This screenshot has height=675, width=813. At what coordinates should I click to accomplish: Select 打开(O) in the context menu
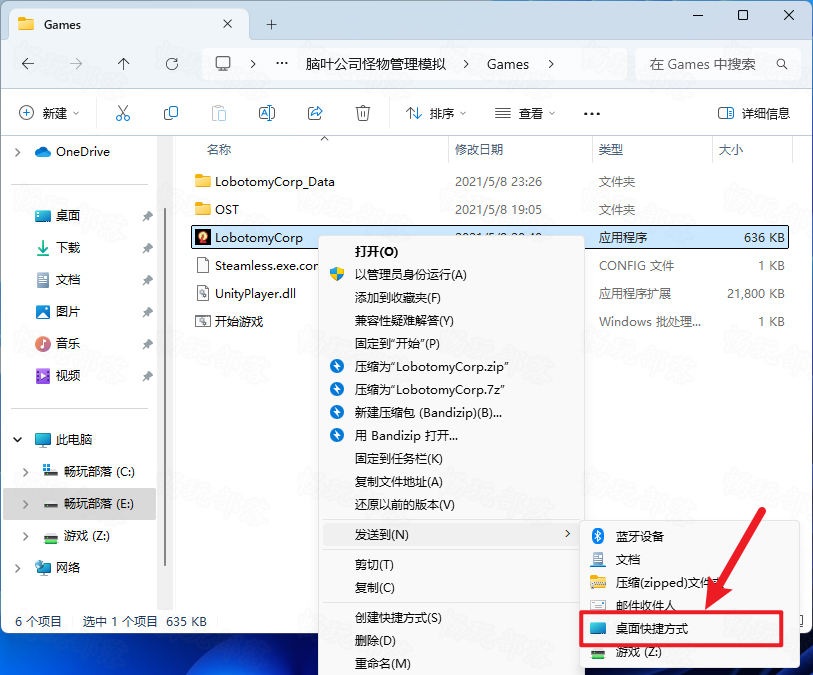[451, 251]
